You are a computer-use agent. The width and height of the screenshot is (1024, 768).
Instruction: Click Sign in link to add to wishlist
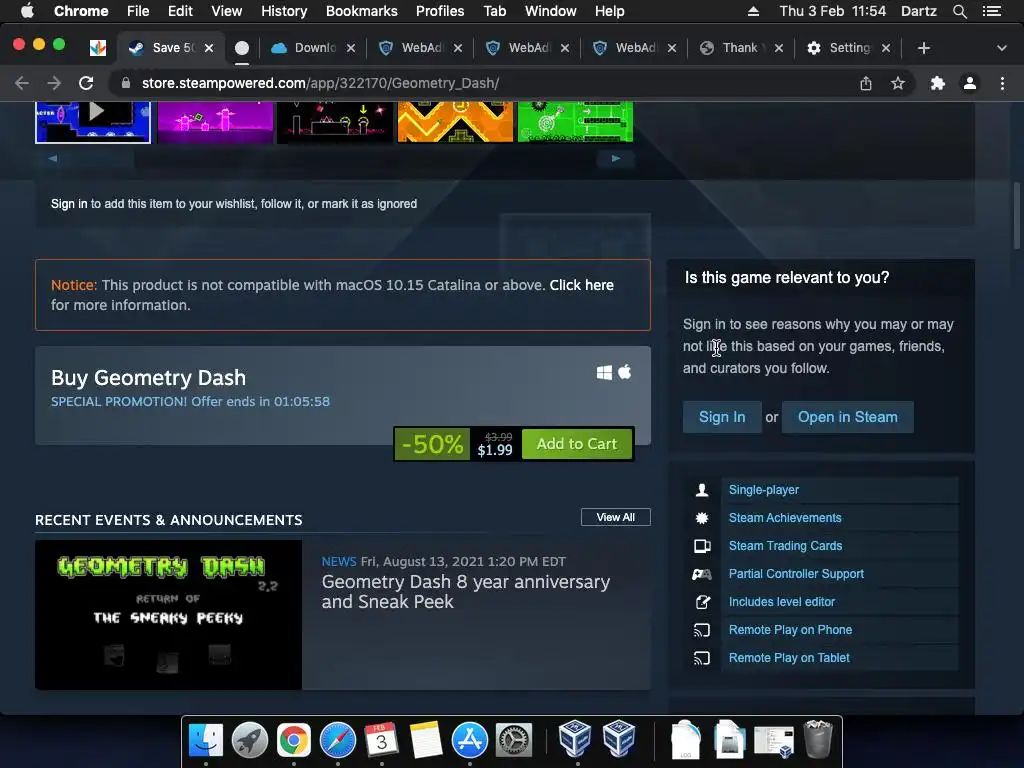coord(69,204)
